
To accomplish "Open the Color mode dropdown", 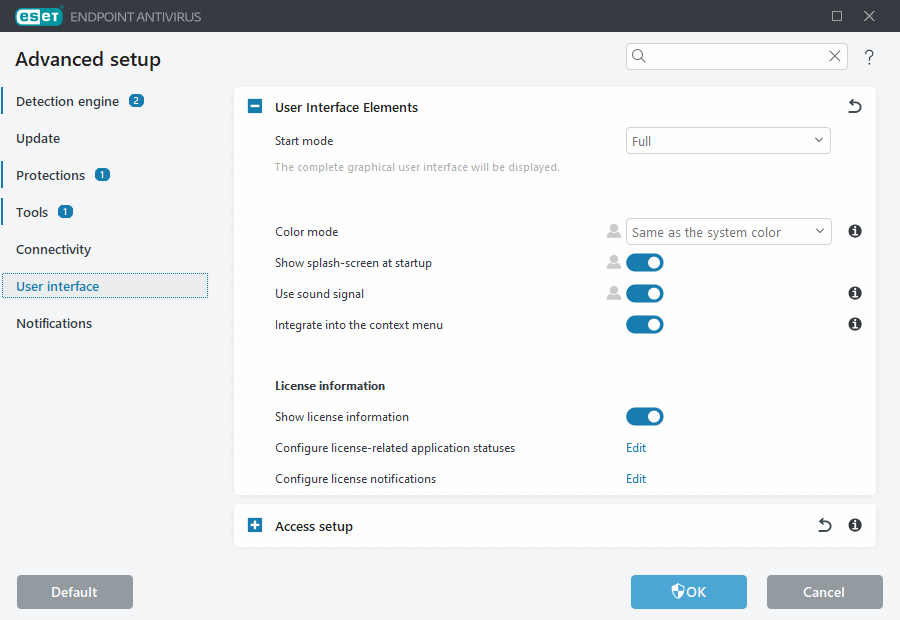I will [728, 231].
